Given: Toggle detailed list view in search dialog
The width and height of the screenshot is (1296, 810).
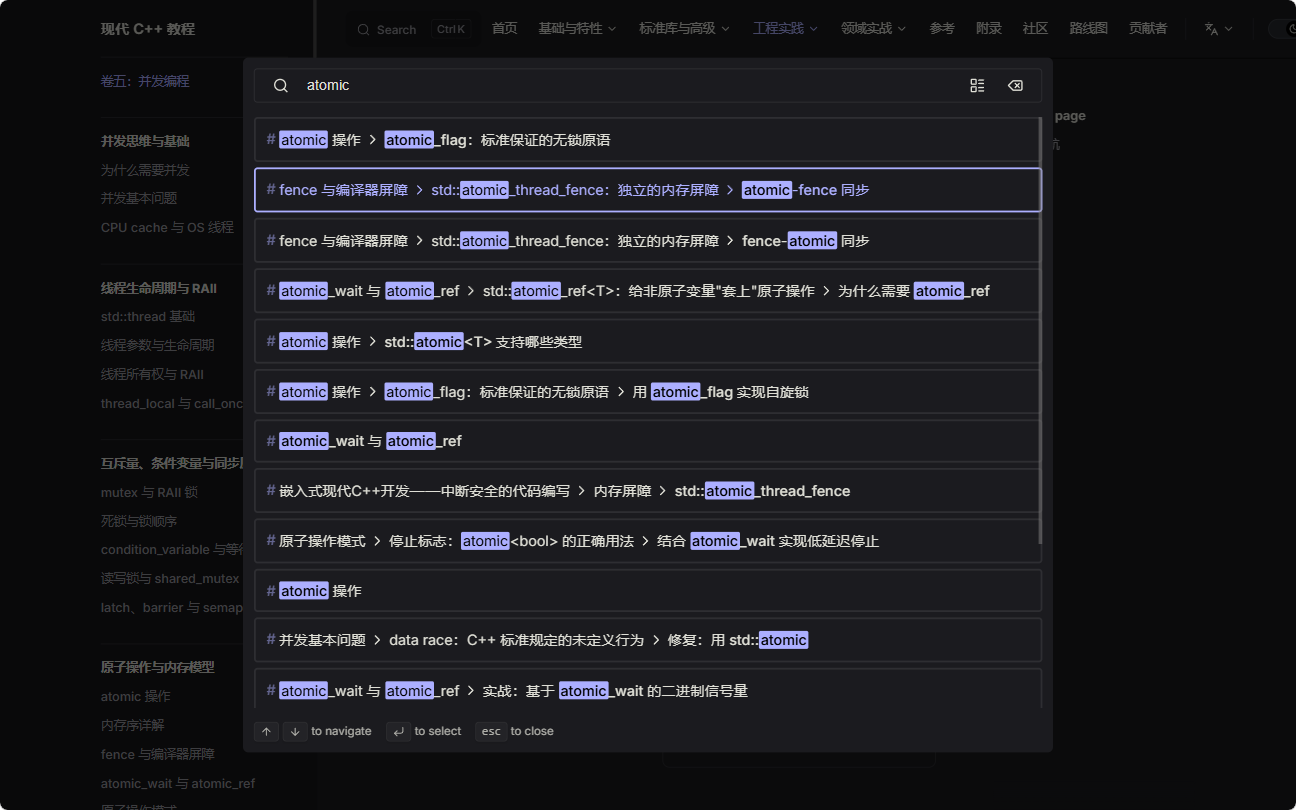Looking at the screenshot, I should [x=977, y=86].
